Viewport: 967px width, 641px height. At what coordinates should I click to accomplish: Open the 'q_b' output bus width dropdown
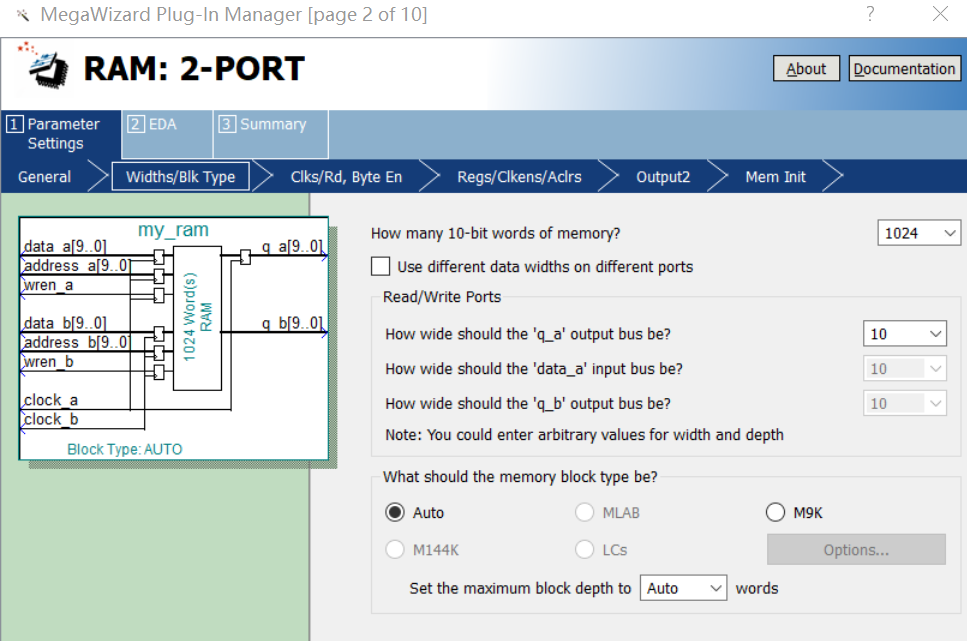tap(905, 403)
